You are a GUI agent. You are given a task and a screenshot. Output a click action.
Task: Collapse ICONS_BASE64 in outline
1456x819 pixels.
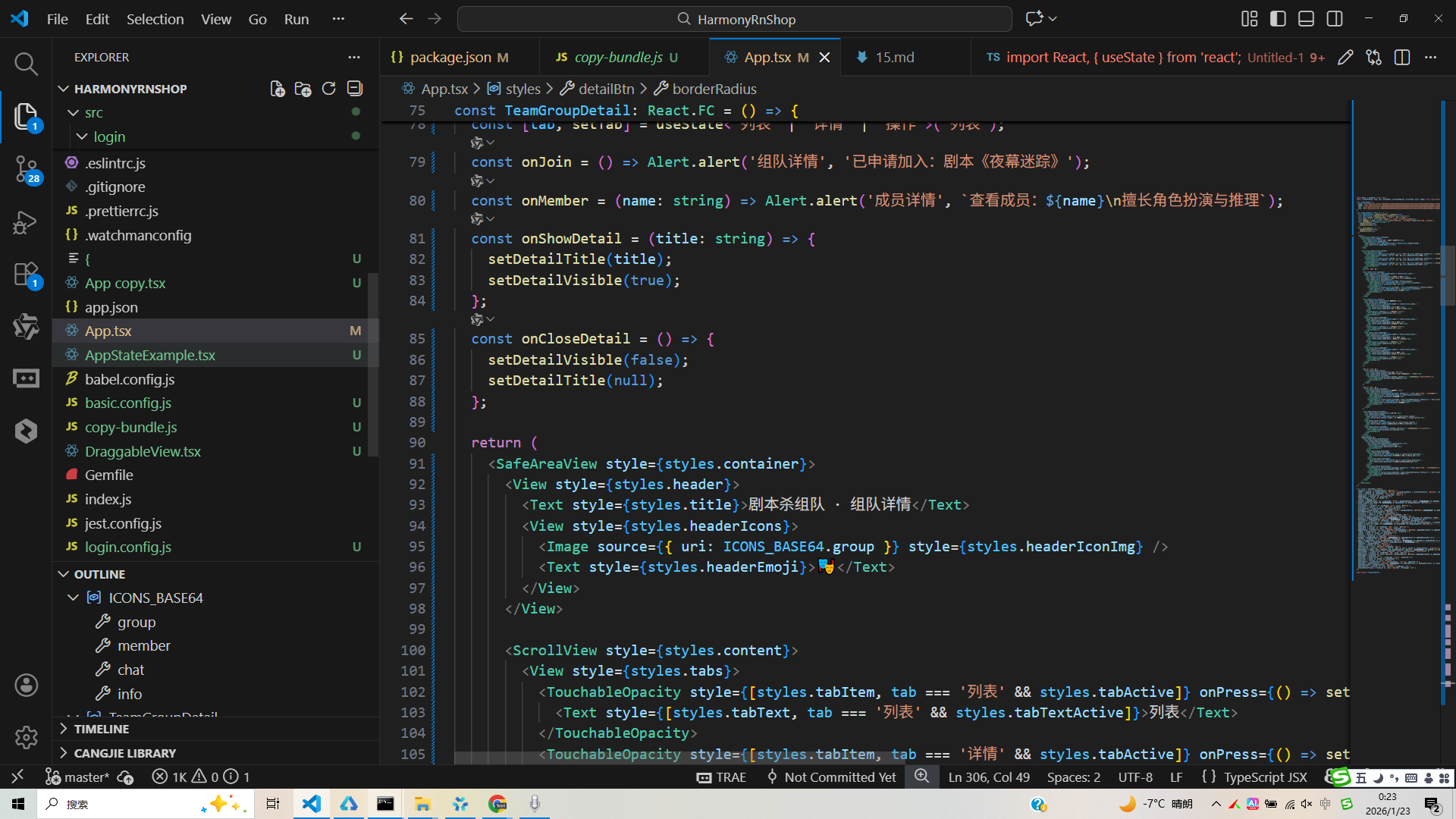click(x=73, y=598)
